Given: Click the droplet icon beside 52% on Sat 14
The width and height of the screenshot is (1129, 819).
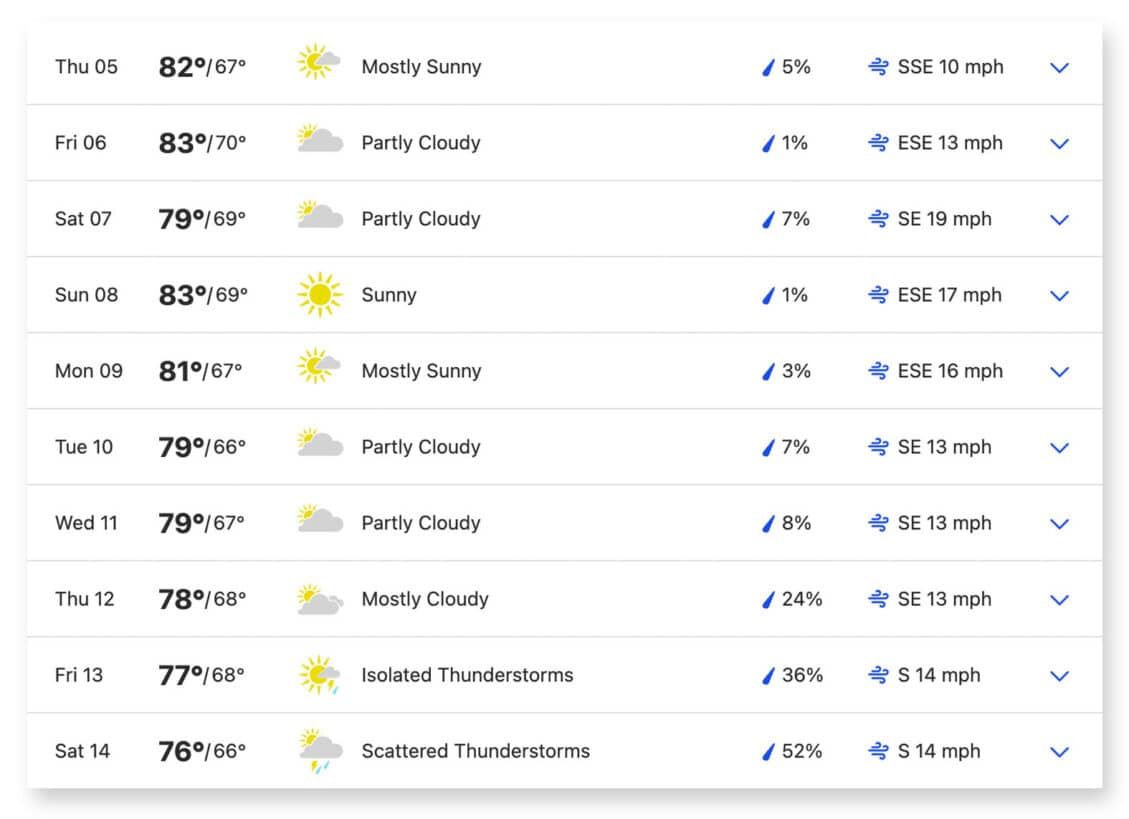Looking at the screenshot, I should [x=766, y=750].
